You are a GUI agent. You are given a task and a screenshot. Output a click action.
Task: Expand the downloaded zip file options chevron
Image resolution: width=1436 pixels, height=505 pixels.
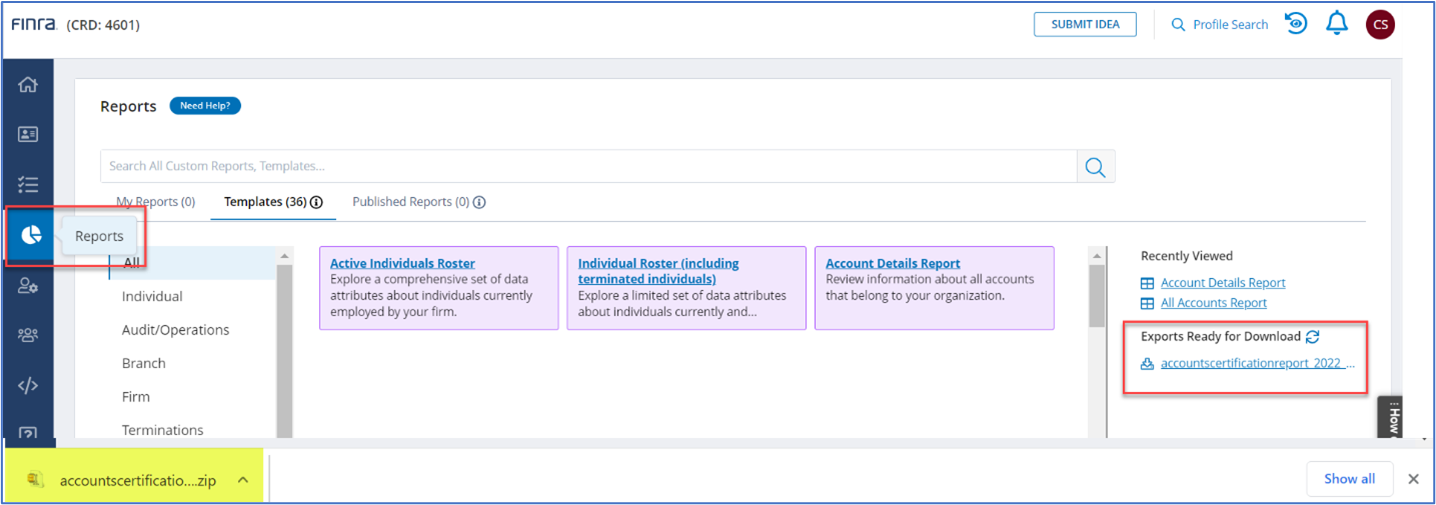(x=243, y=480)
